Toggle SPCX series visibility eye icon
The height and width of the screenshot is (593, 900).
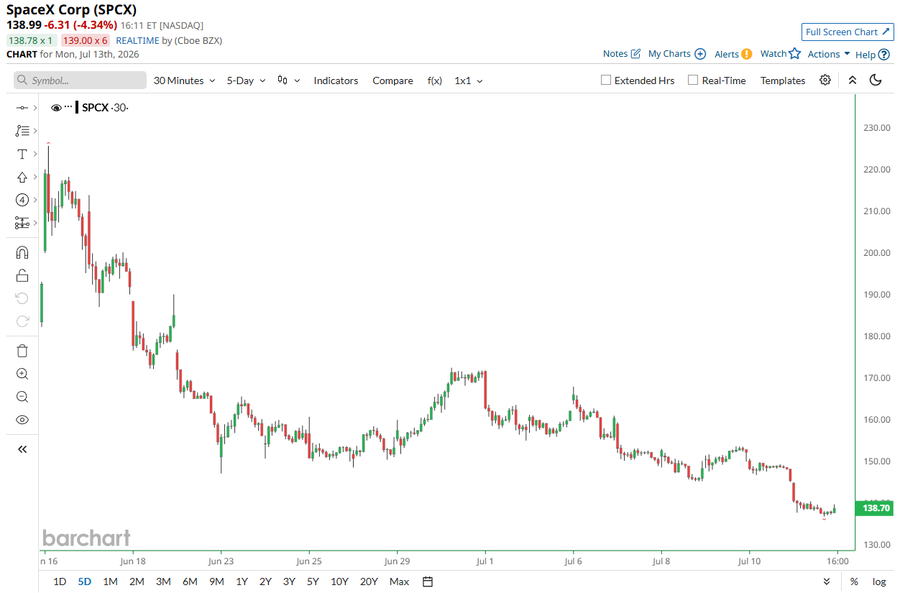(56, 107)
